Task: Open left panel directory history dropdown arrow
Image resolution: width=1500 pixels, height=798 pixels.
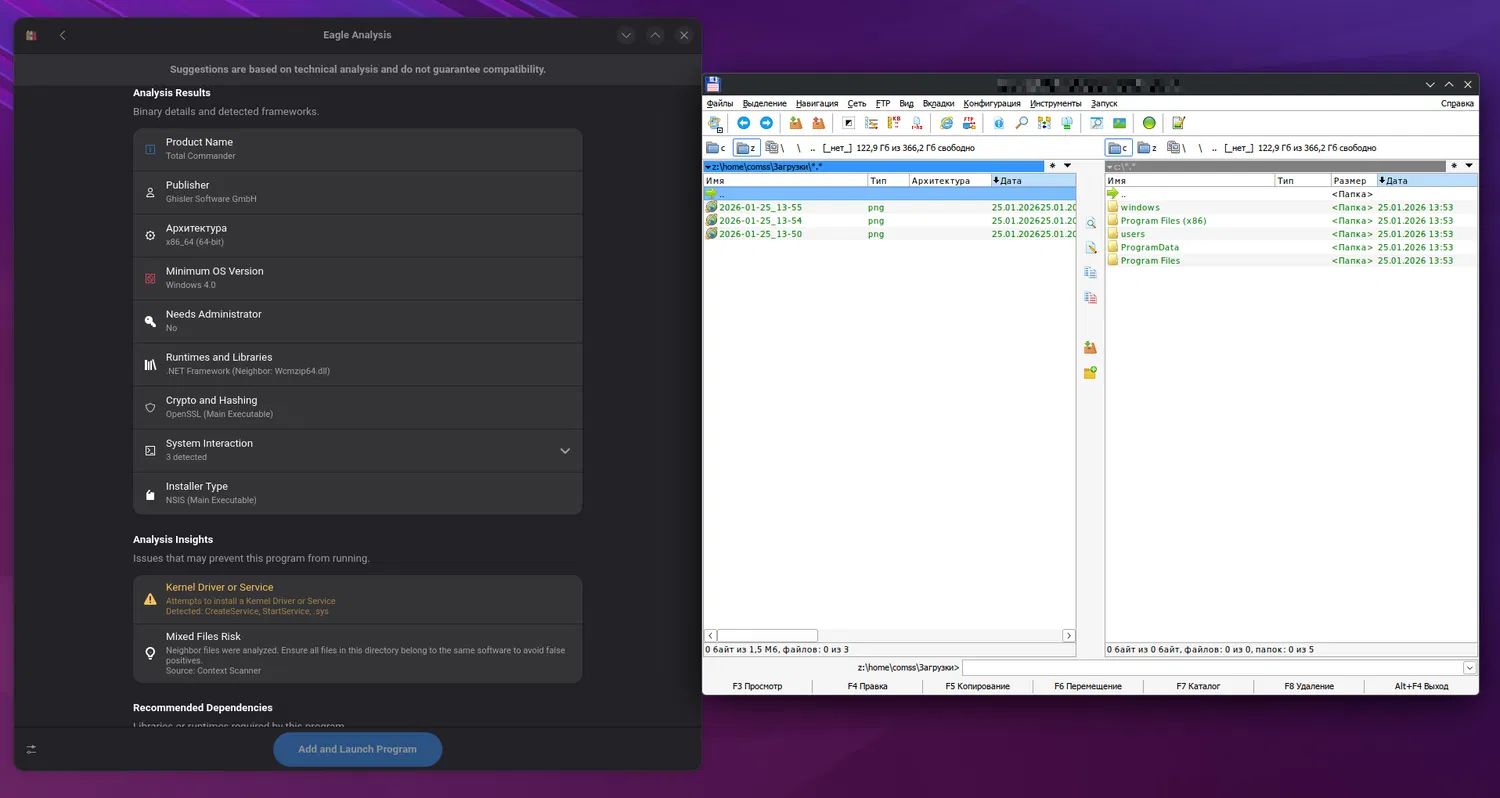Action: point(1067,166)
